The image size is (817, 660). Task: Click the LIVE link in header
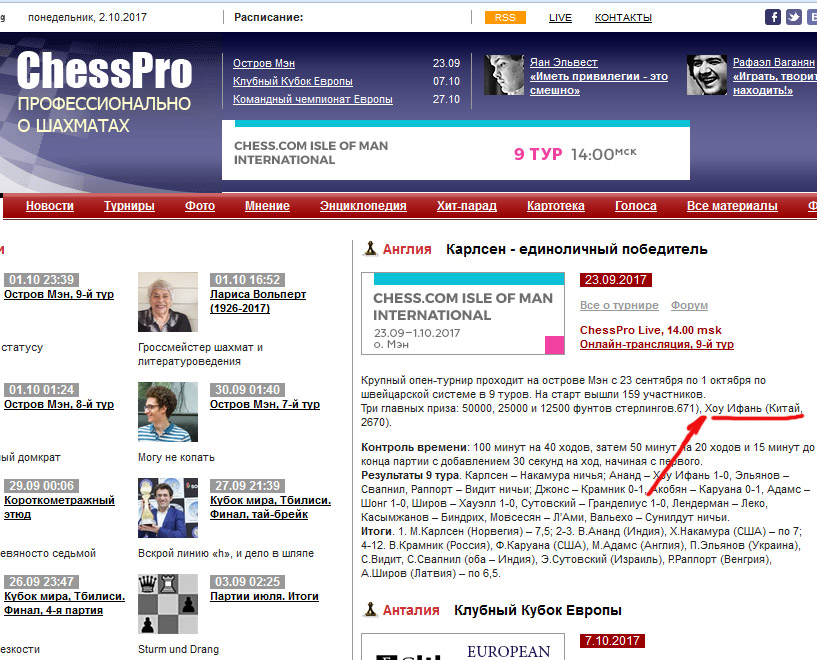pyautogui.click(x=560, y=17)
